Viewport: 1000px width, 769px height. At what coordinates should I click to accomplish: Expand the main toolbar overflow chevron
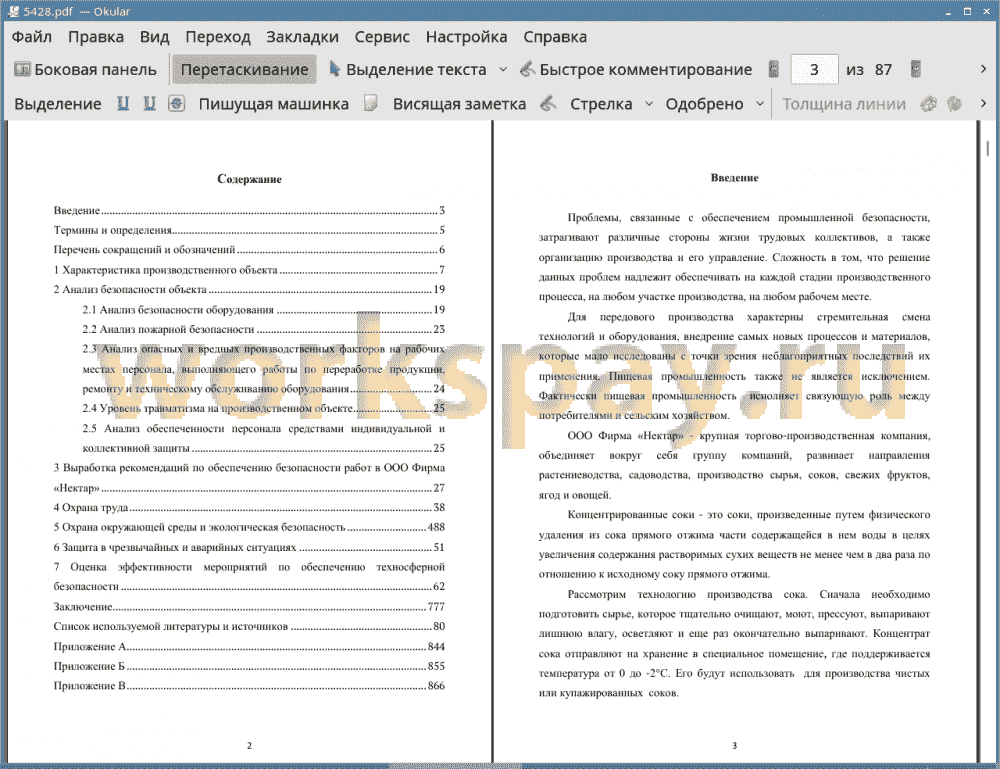pyautogui.click(x=983, y=69)
